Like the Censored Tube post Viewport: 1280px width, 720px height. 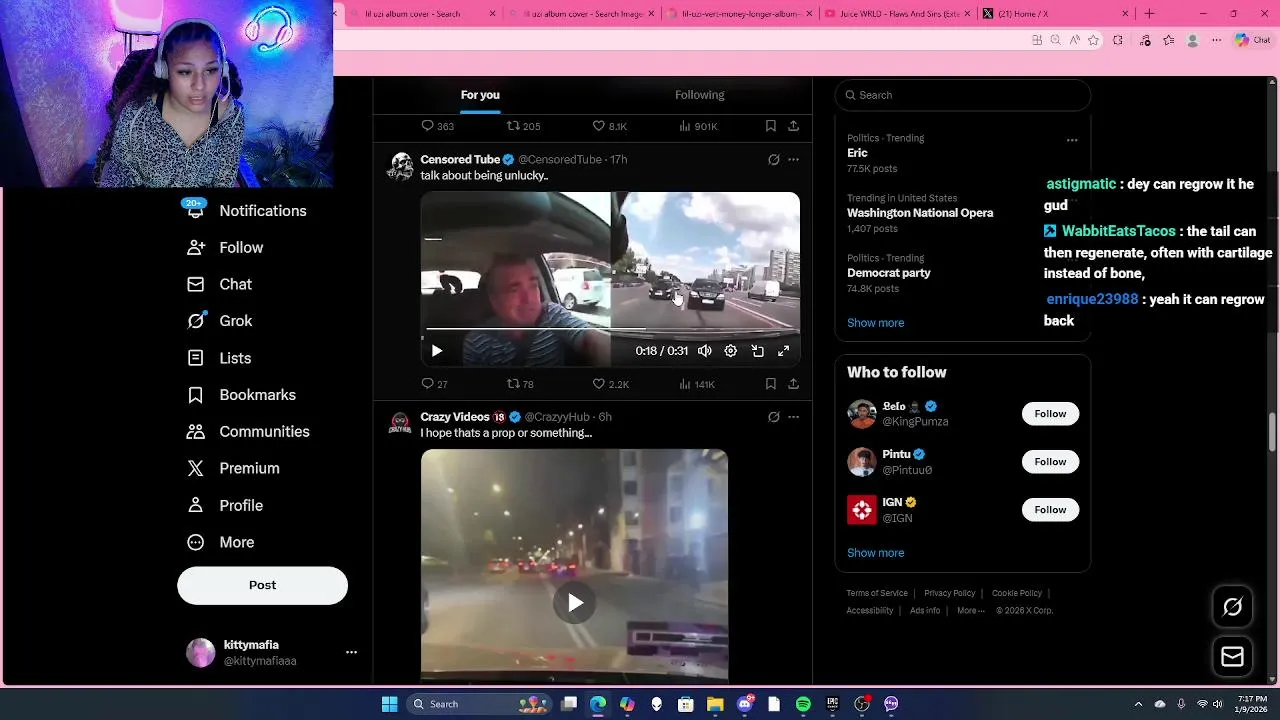point(611,384)
